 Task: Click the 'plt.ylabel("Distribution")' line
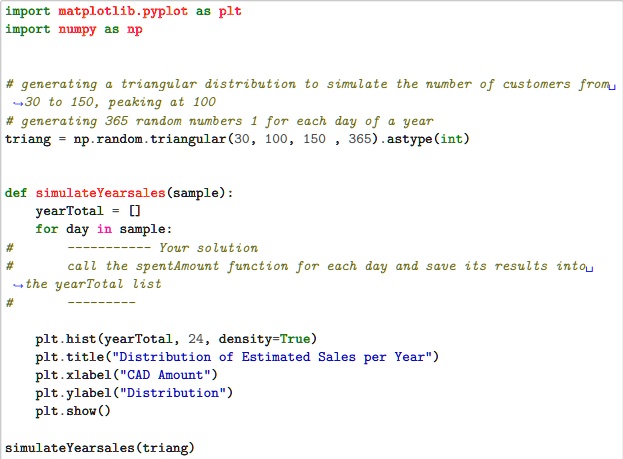(134, 393)
